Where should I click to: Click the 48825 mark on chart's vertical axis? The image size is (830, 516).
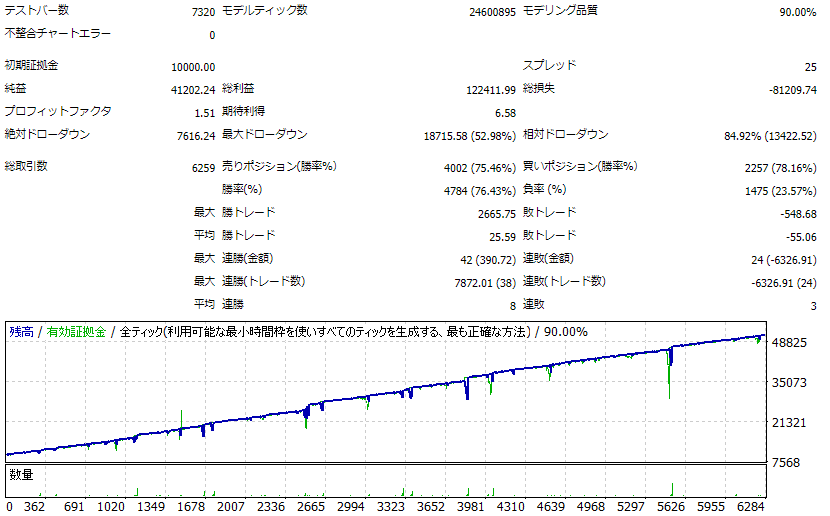point(790,343)
